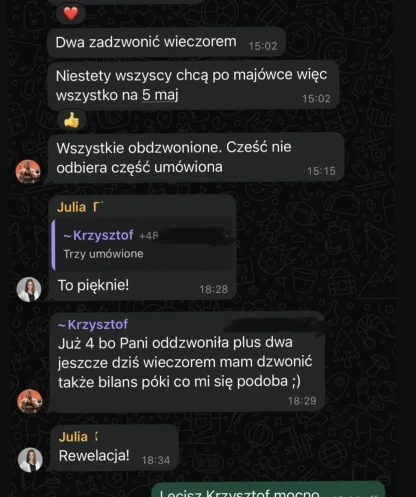Screen dimensions: 416x497
Task: Jump to quoted 'Trzy umówione' message
Action: tap(143, 245)
